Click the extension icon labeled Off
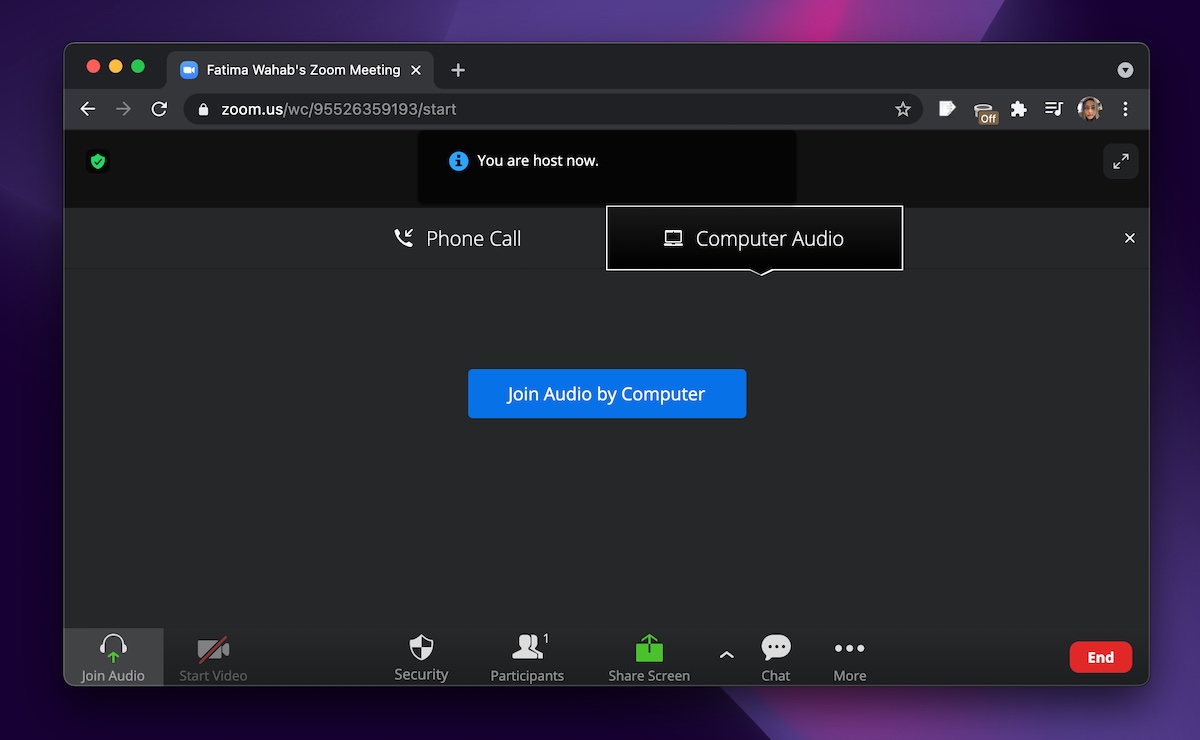Image resolution: width=1200 pixels, height=740 pixels. pos(985,112)
